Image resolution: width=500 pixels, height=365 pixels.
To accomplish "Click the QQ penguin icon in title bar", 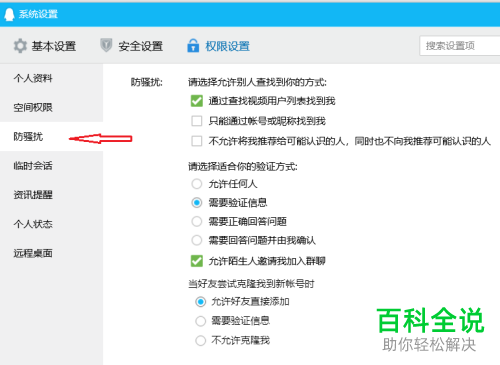I will (9, 14).
